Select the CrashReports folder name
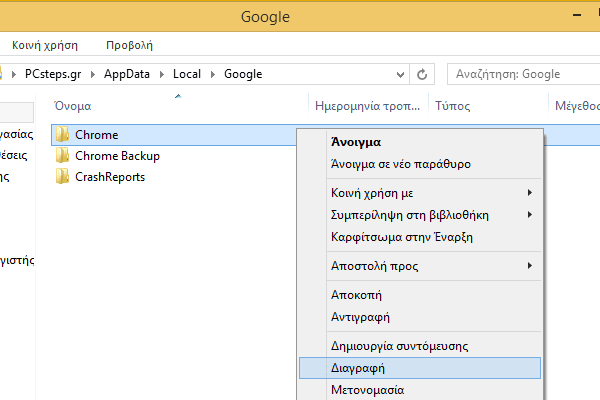This screenshot has height=400, width=600. (x=110, y=177)
